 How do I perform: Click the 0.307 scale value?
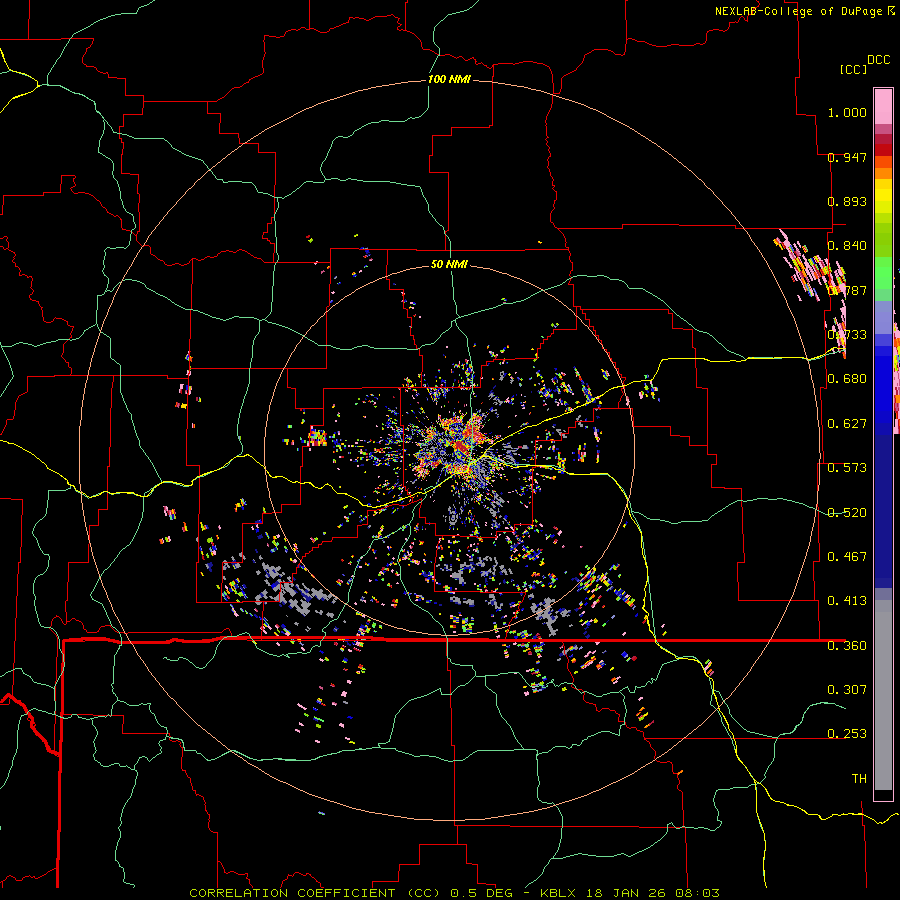pyautogui.click(x=847, y=690)
